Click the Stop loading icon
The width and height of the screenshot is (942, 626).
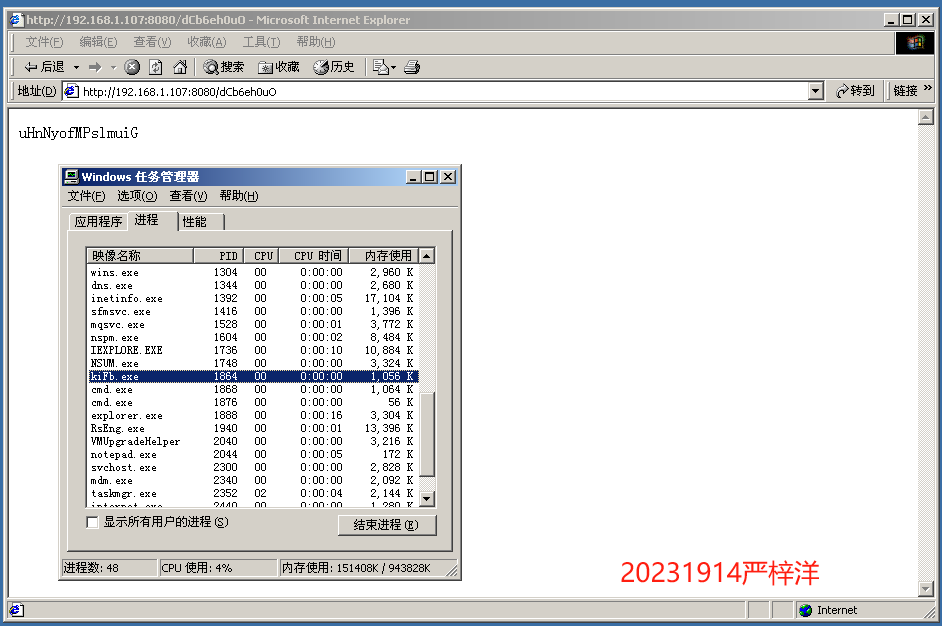(x=132, y=67)
